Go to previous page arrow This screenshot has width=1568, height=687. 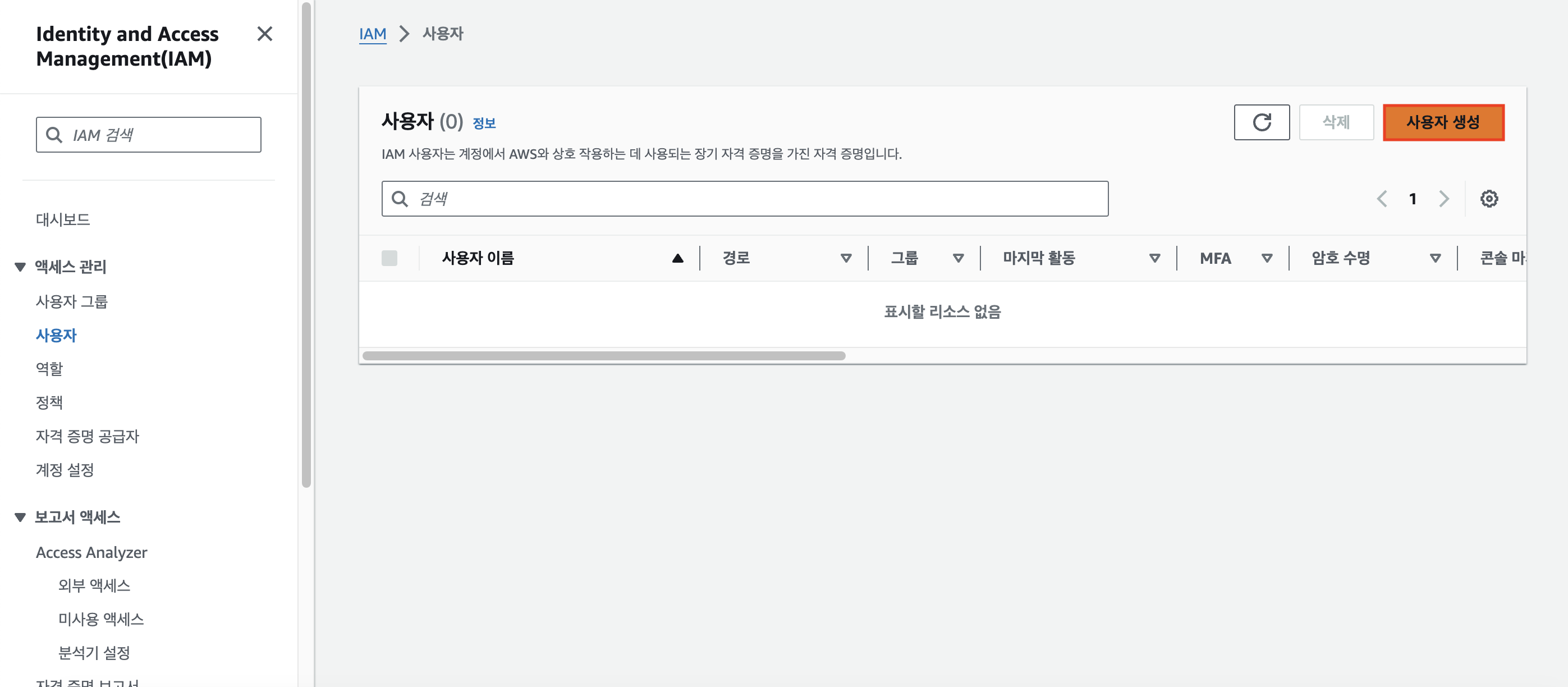(x=1382, y=199)
